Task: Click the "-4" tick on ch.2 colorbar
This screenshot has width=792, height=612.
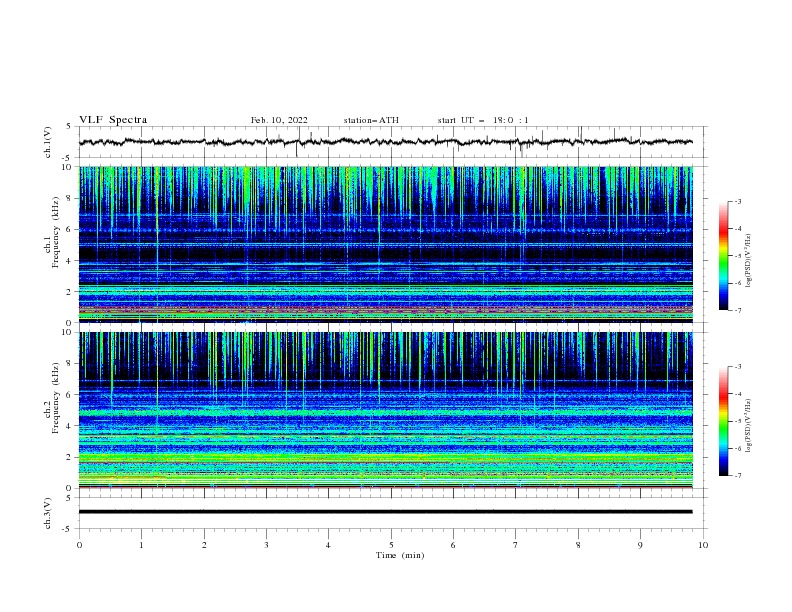Action: 737,394
